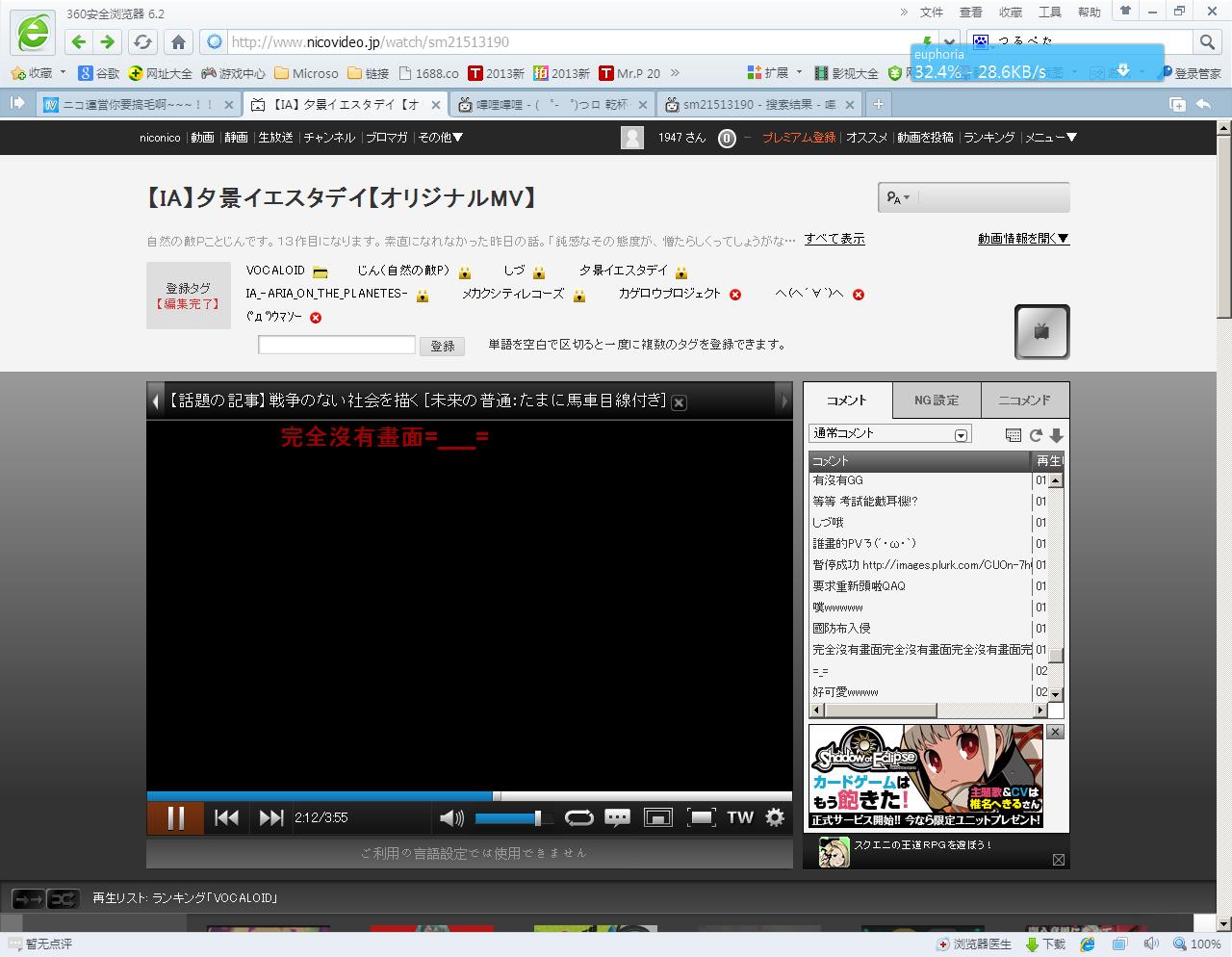
Task: Click the comment list download arrow icon
Action: click(x=1056, y=435)
